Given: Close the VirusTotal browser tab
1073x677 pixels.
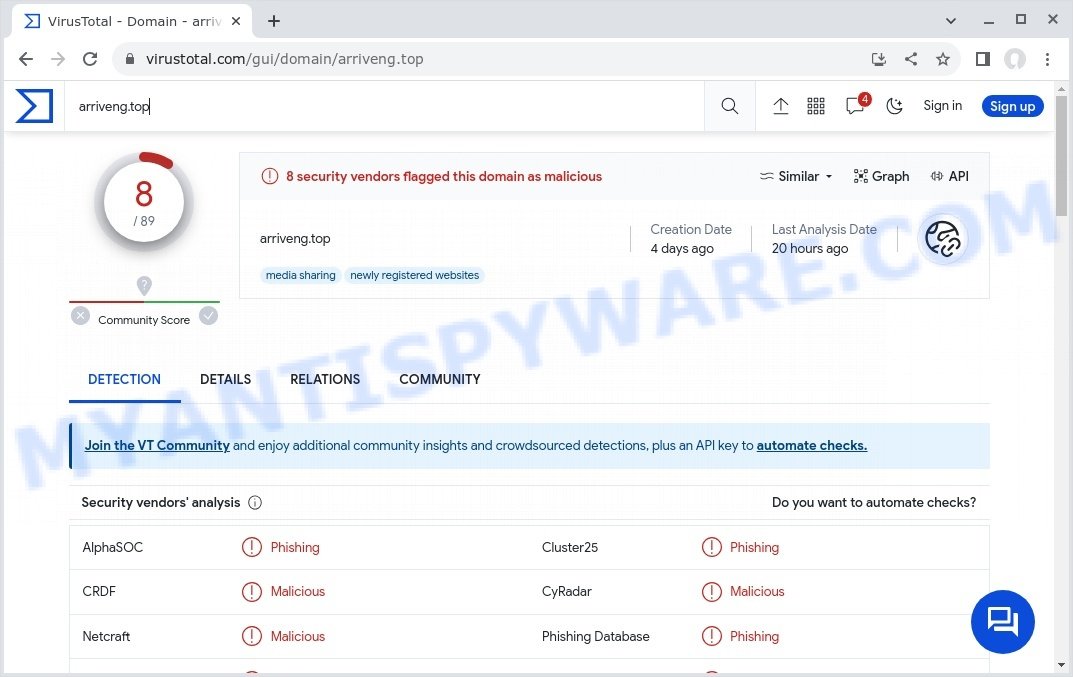Looking at the screenshot, I should tap(236, 21).
